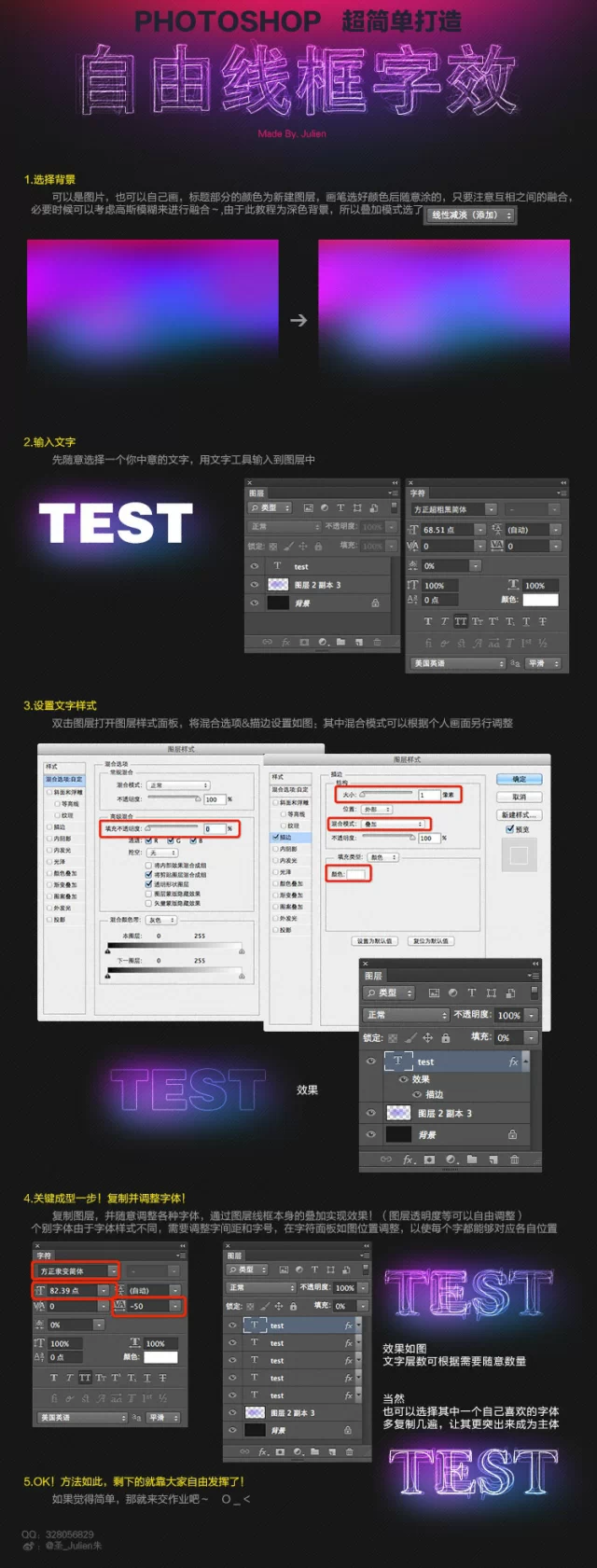Uncheck the 描边 checkbox in the right style dialog
Image resolution: width=597 pixels, height=1568 pixels.
point(274,837)
